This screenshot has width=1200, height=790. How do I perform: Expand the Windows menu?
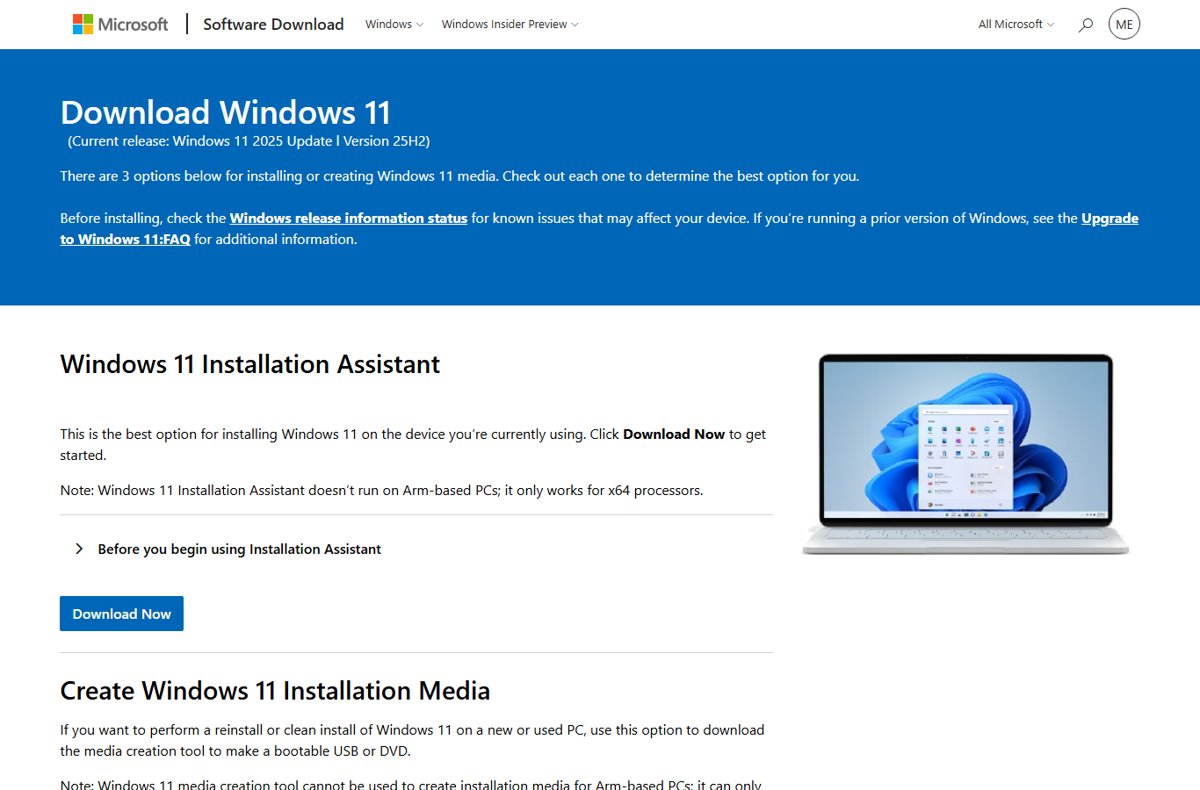[394, 24]
